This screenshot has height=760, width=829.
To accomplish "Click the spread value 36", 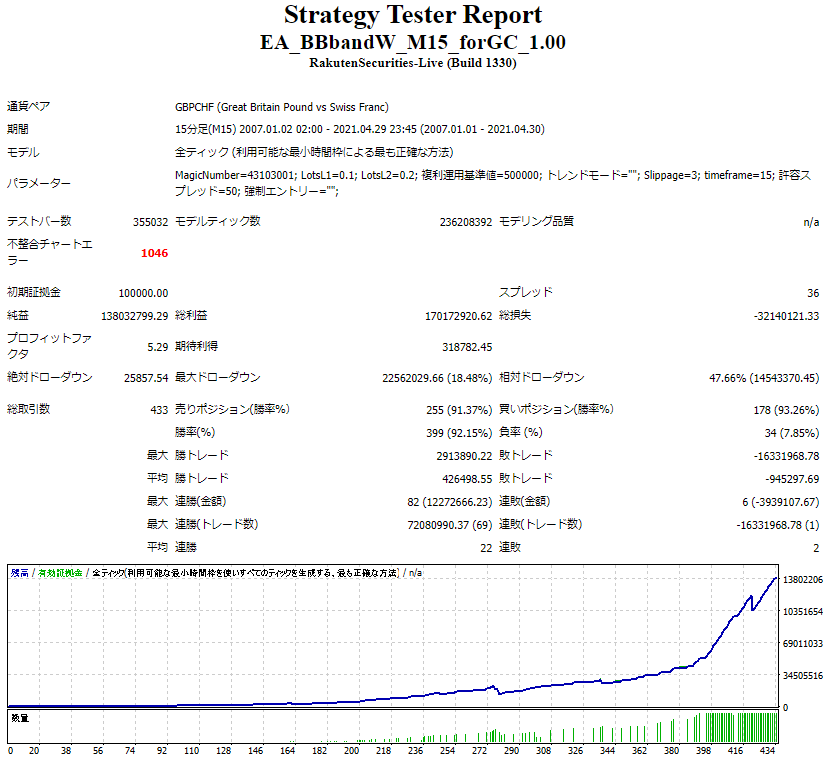I will coord(813,293).
